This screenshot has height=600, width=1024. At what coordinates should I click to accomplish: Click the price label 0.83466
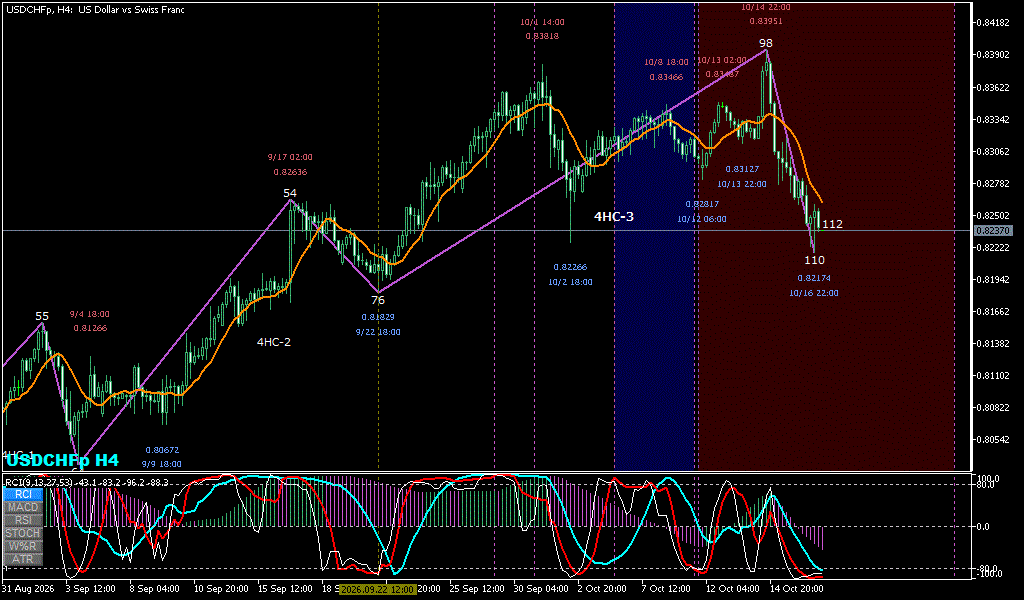pos(666,77)
